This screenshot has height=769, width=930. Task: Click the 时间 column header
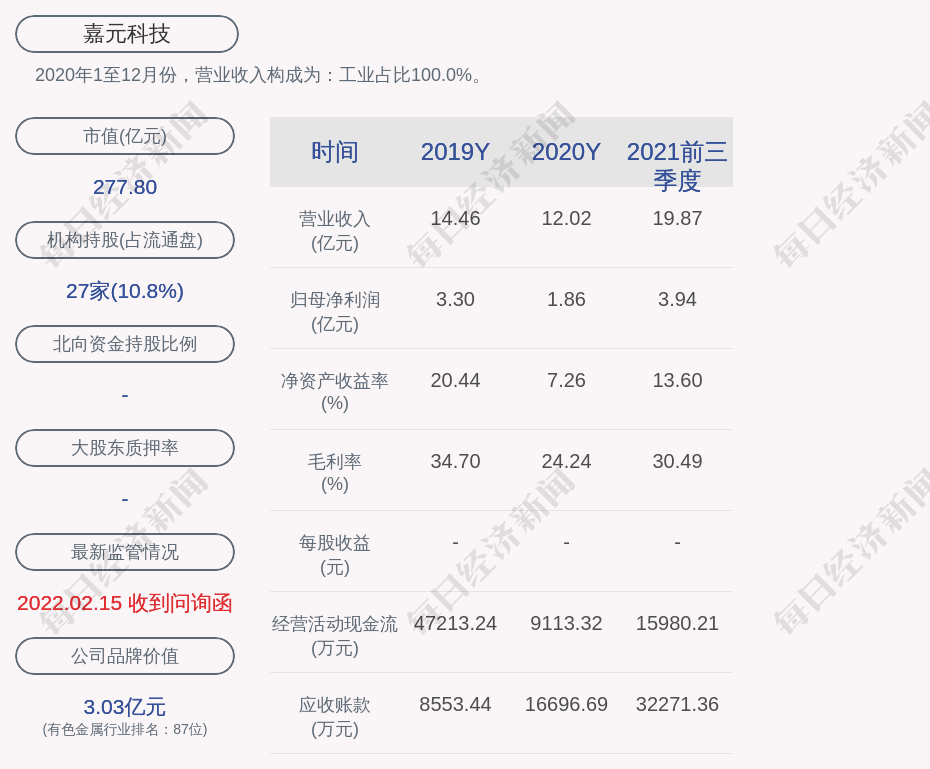pyautogui.click(x=335, y=152)
